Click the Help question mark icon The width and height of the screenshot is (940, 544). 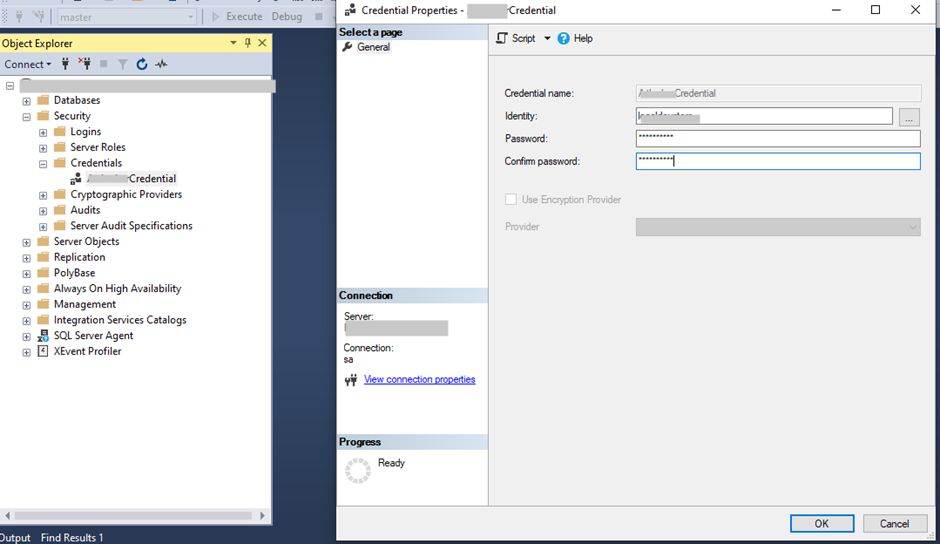click(564, 38)
